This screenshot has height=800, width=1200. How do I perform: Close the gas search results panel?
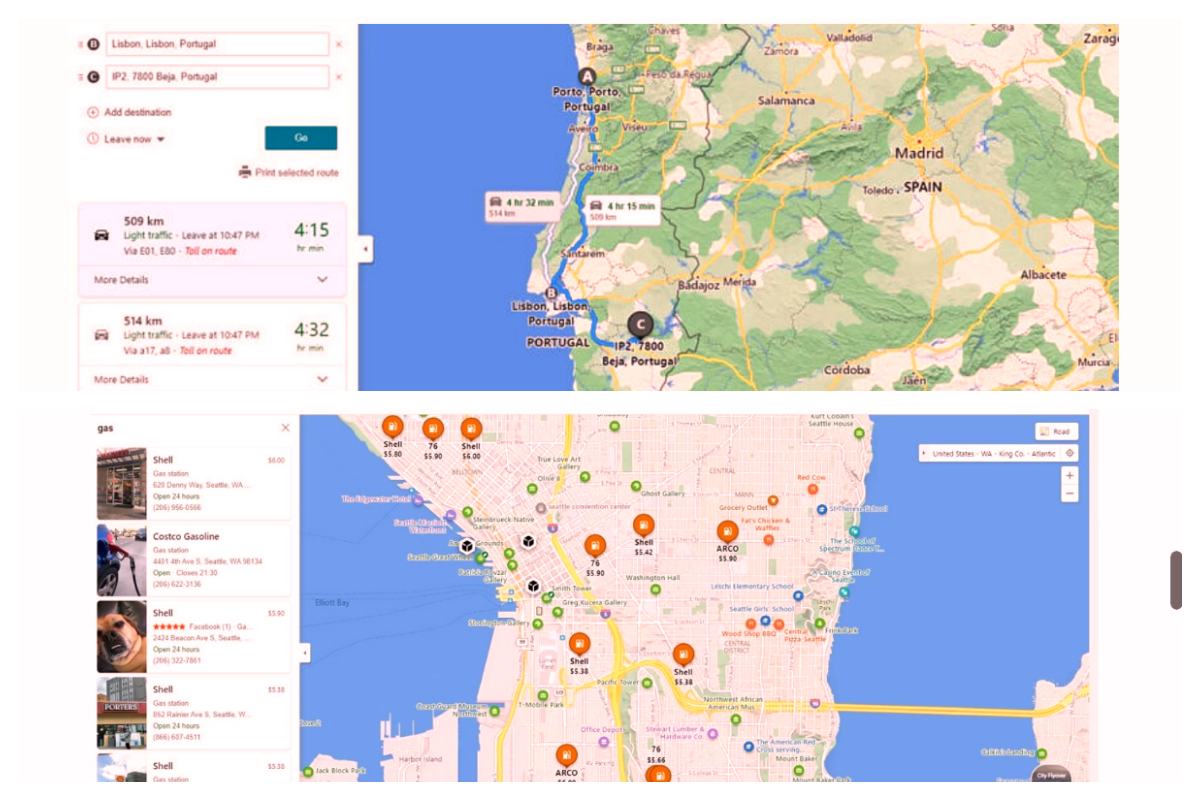pos(285,428)
